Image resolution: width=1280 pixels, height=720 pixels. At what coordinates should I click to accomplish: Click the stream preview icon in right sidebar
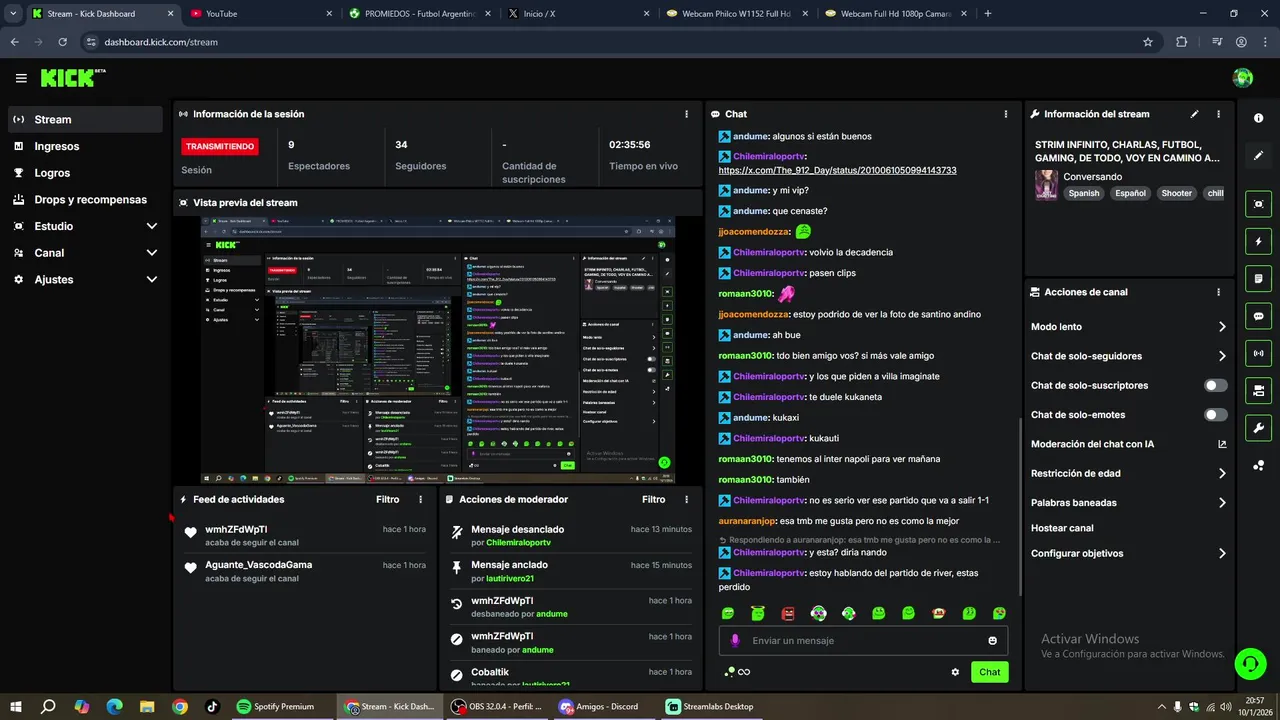coord(1258,204)
